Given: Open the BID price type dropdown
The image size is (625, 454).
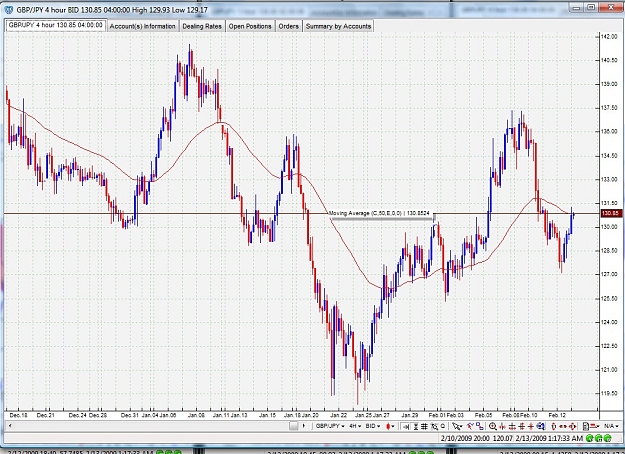Looking at the screenshot, I should (373, 426).
